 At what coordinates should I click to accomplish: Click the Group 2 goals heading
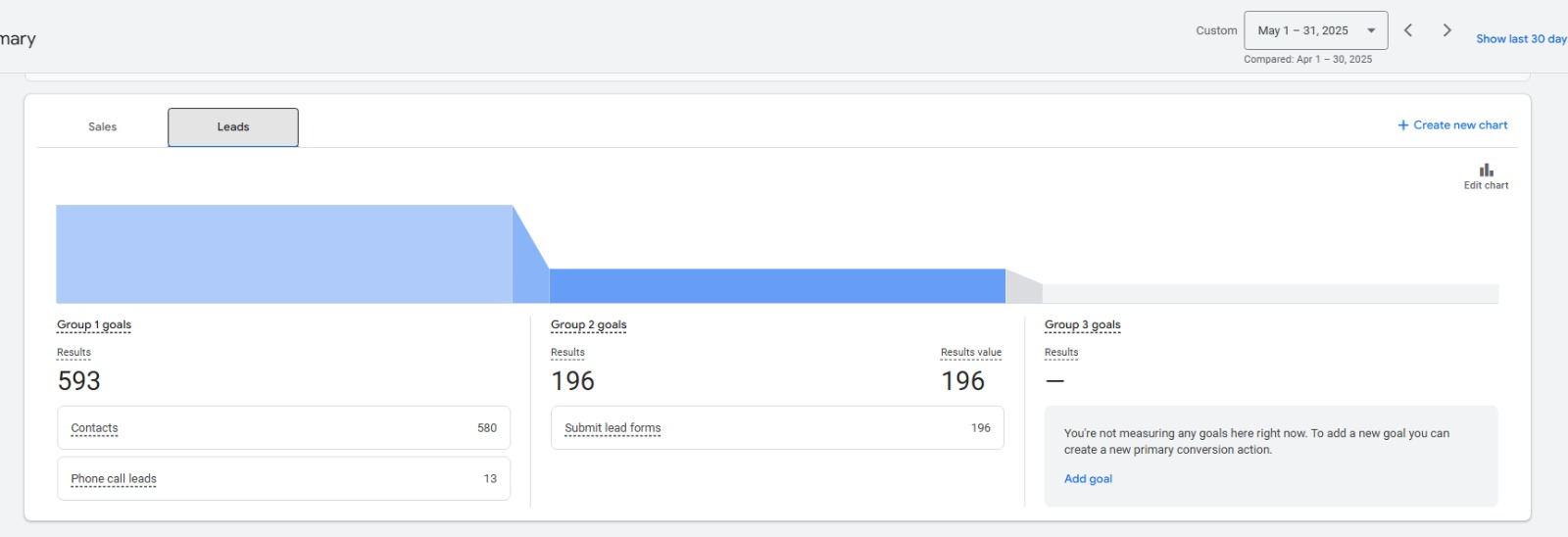pos(588,325)
